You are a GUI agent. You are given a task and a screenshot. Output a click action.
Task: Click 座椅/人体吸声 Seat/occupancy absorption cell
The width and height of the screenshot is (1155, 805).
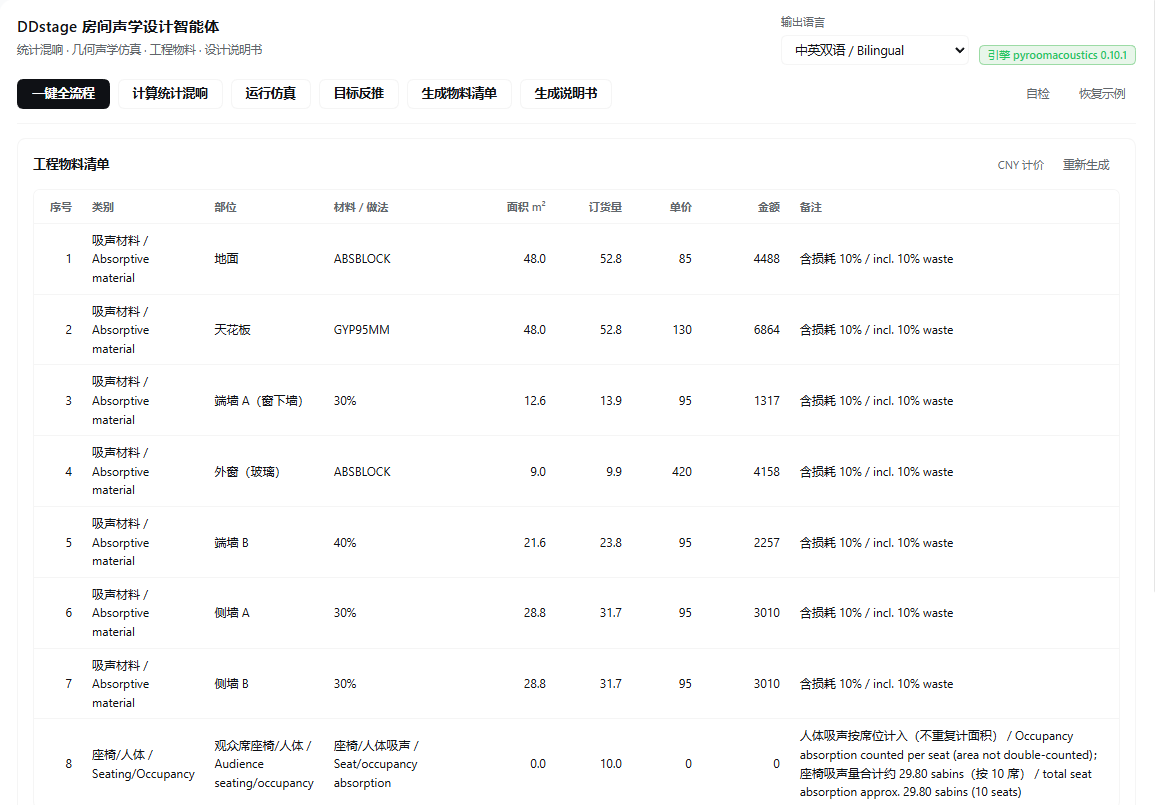(376, 764)
